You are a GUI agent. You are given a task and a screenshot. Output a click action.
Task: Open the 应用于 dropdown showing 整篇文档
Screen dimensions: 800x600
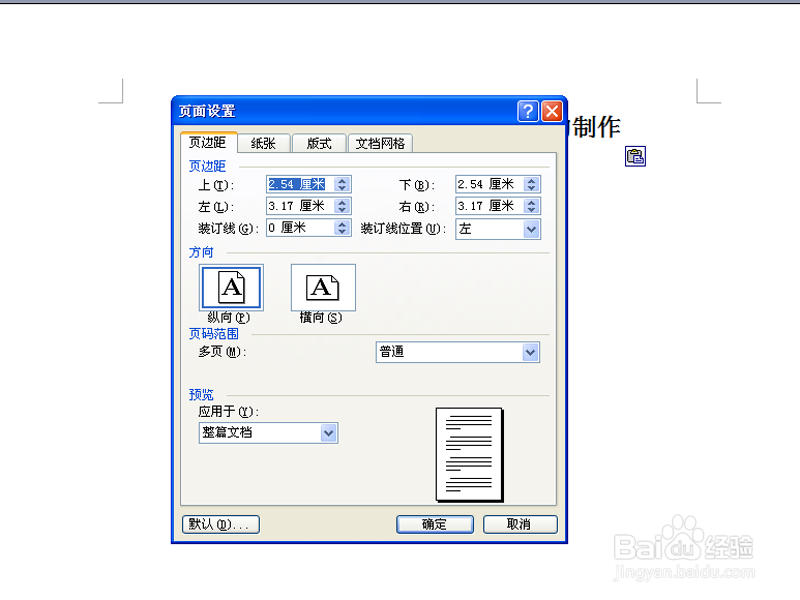[x=328, y=432]
